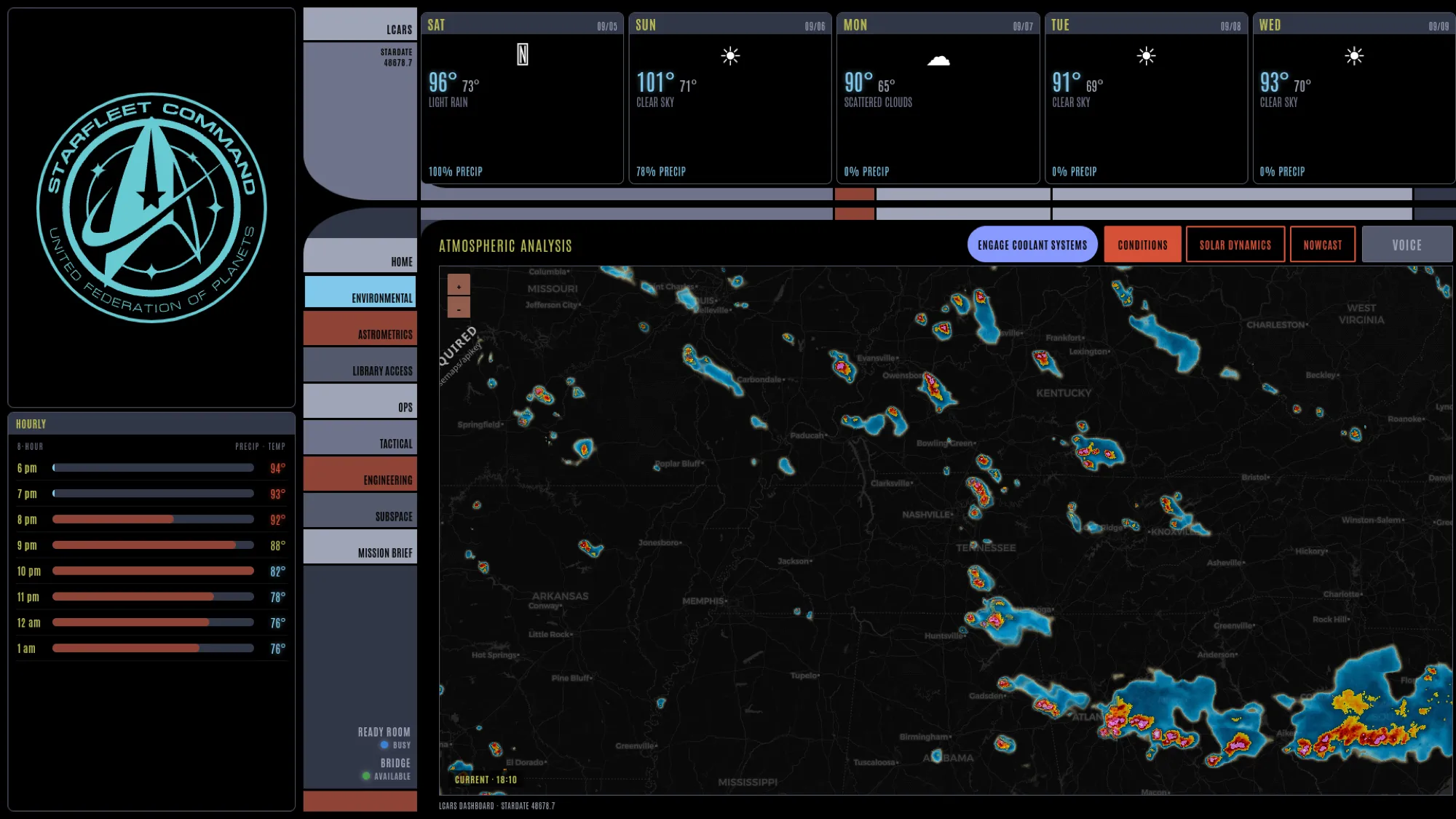Open the Ops panel
1456x819 pixels.
point(360,400)
